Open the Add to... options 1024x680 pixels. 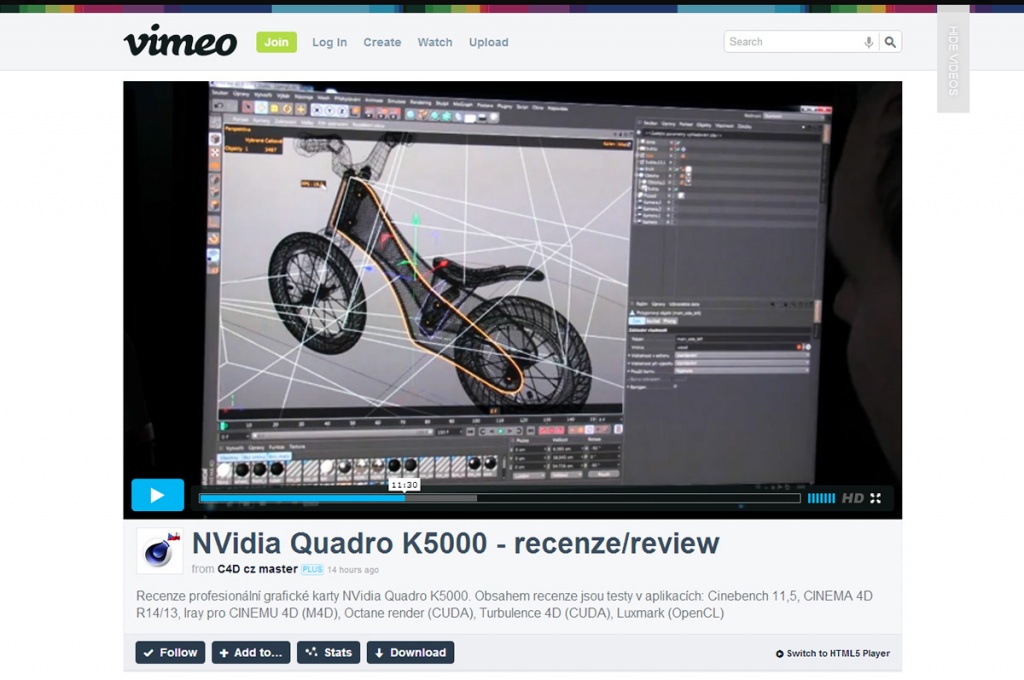pos(251,653)
